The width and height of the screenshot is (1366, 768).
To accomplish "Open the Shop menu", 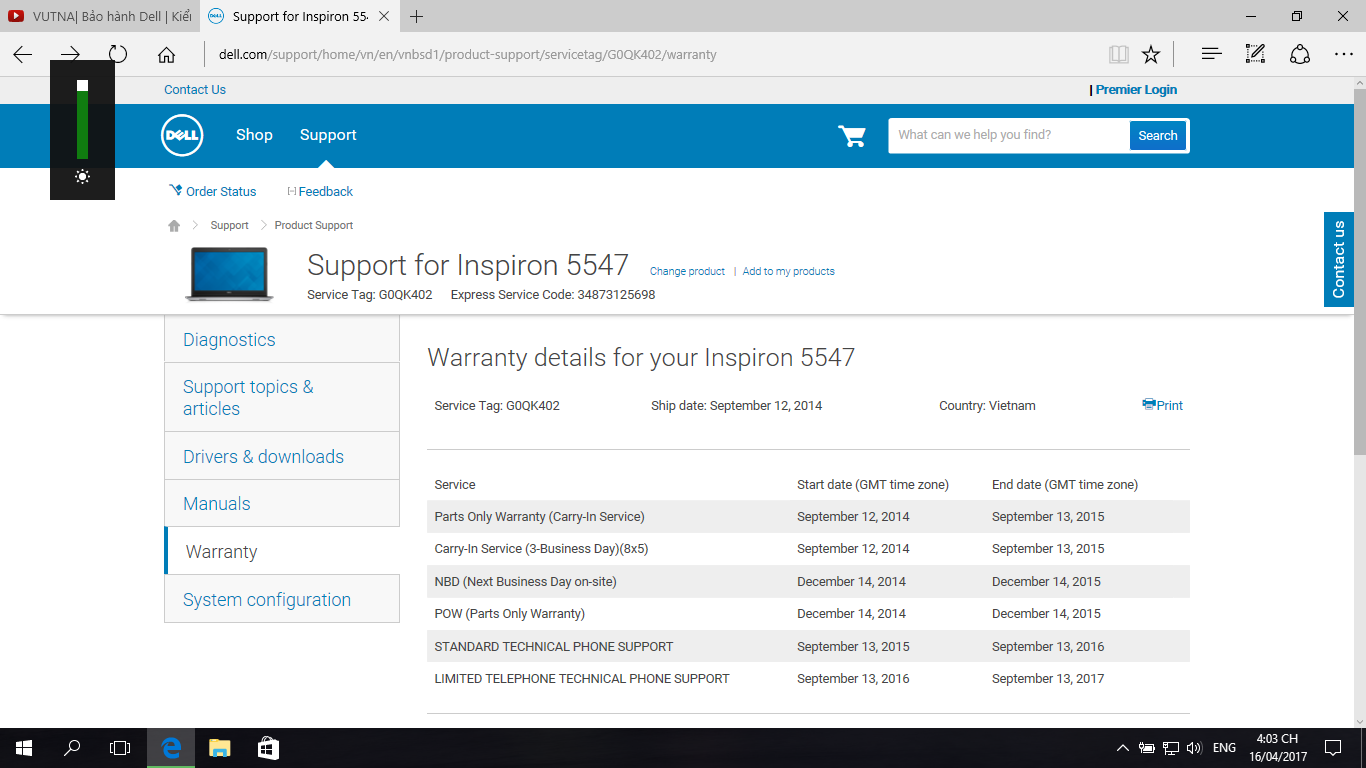I will [254, 135].
